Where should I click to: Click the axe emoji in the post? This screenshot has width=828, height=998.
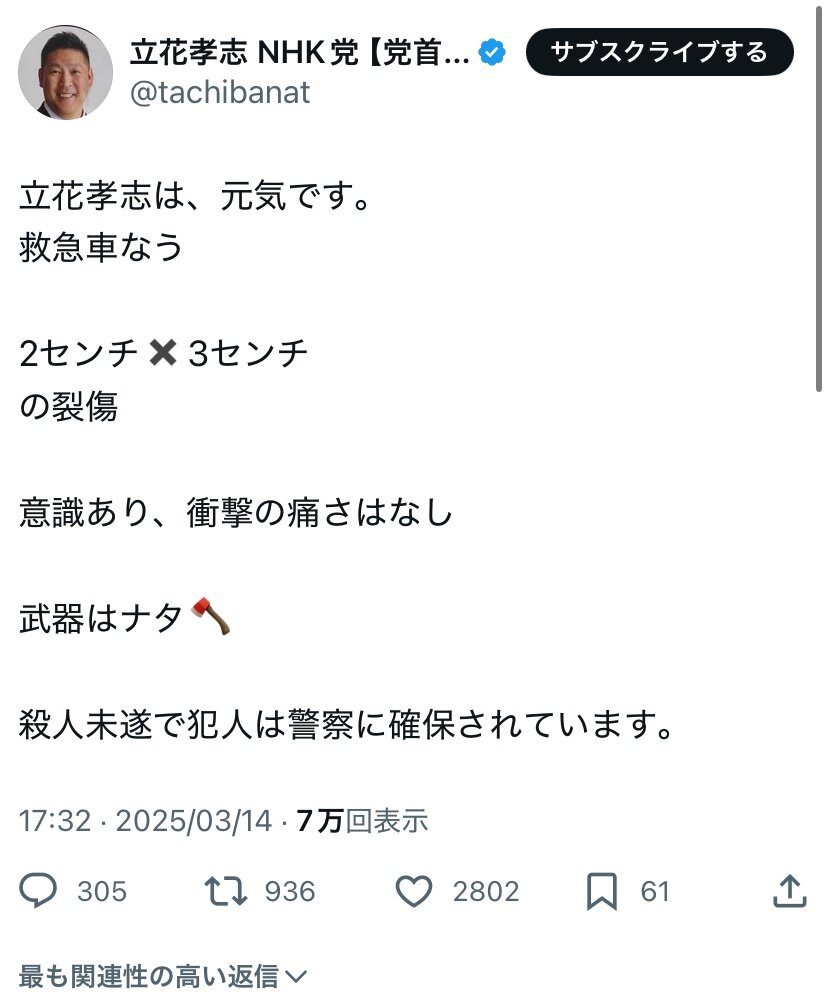pyautogui.click(x=211, y=616)
